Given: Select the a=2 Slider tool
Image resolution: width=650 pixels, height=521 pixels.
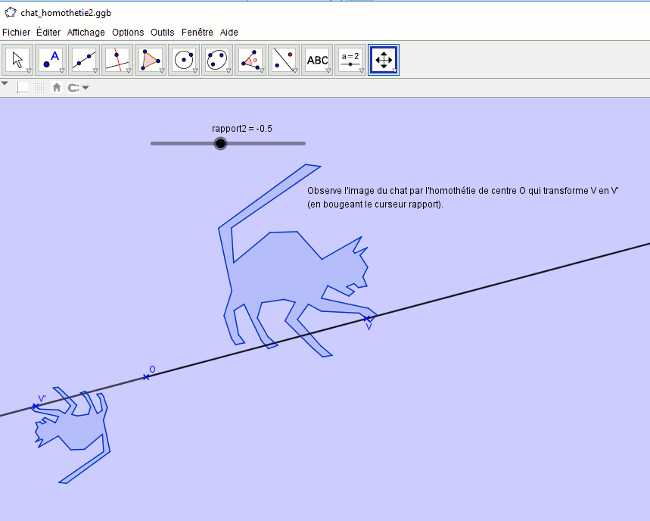Looking at the screenshot, I should (x=350, y=60).
